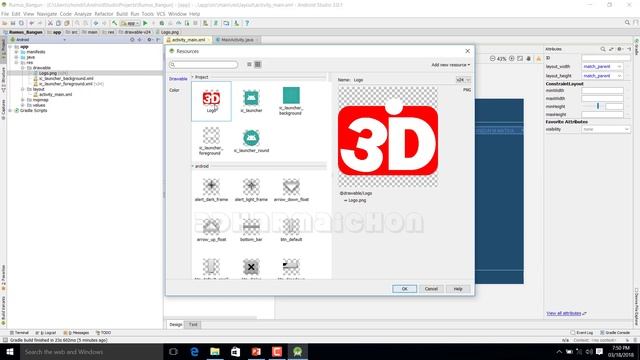Open the v24 qualifier dropdown
Screen dimensions: 640x360
click(463, 80)
